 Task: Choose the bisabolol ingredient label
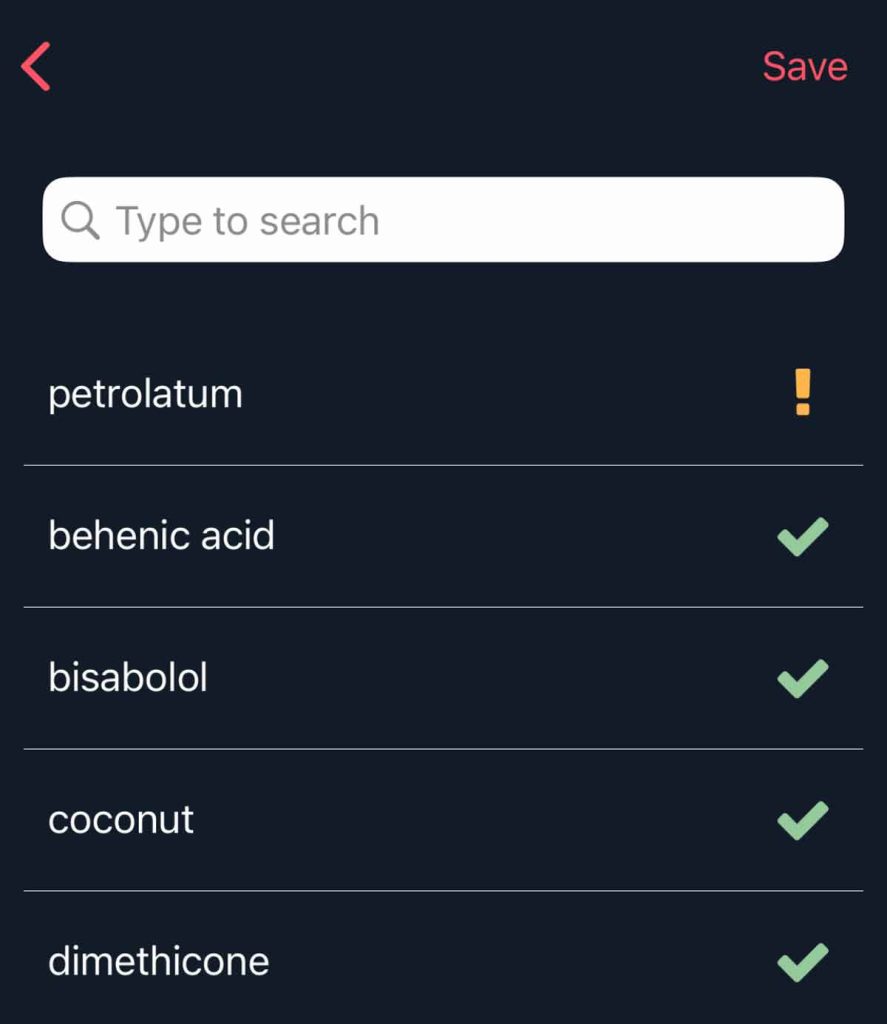tap(128, 678)
